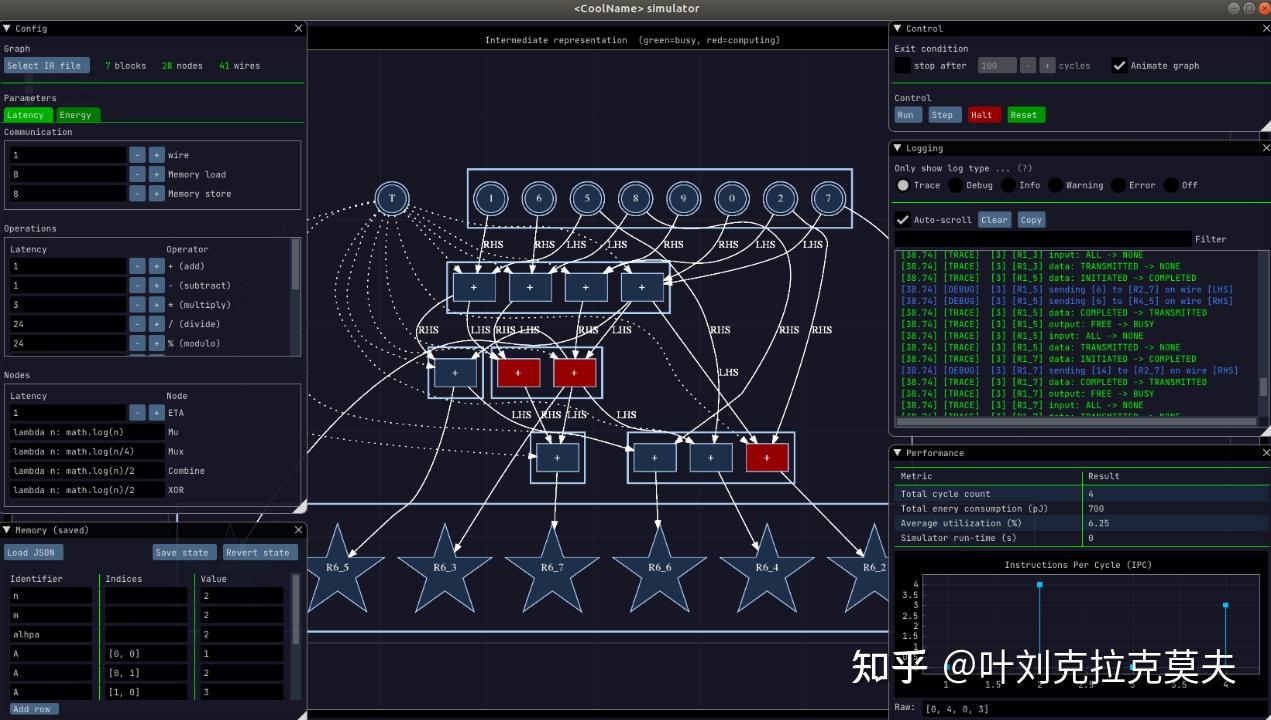1271x720 pixels.
Task: Increment multiply latency with plus icon
Action: [x=157, y=304]
